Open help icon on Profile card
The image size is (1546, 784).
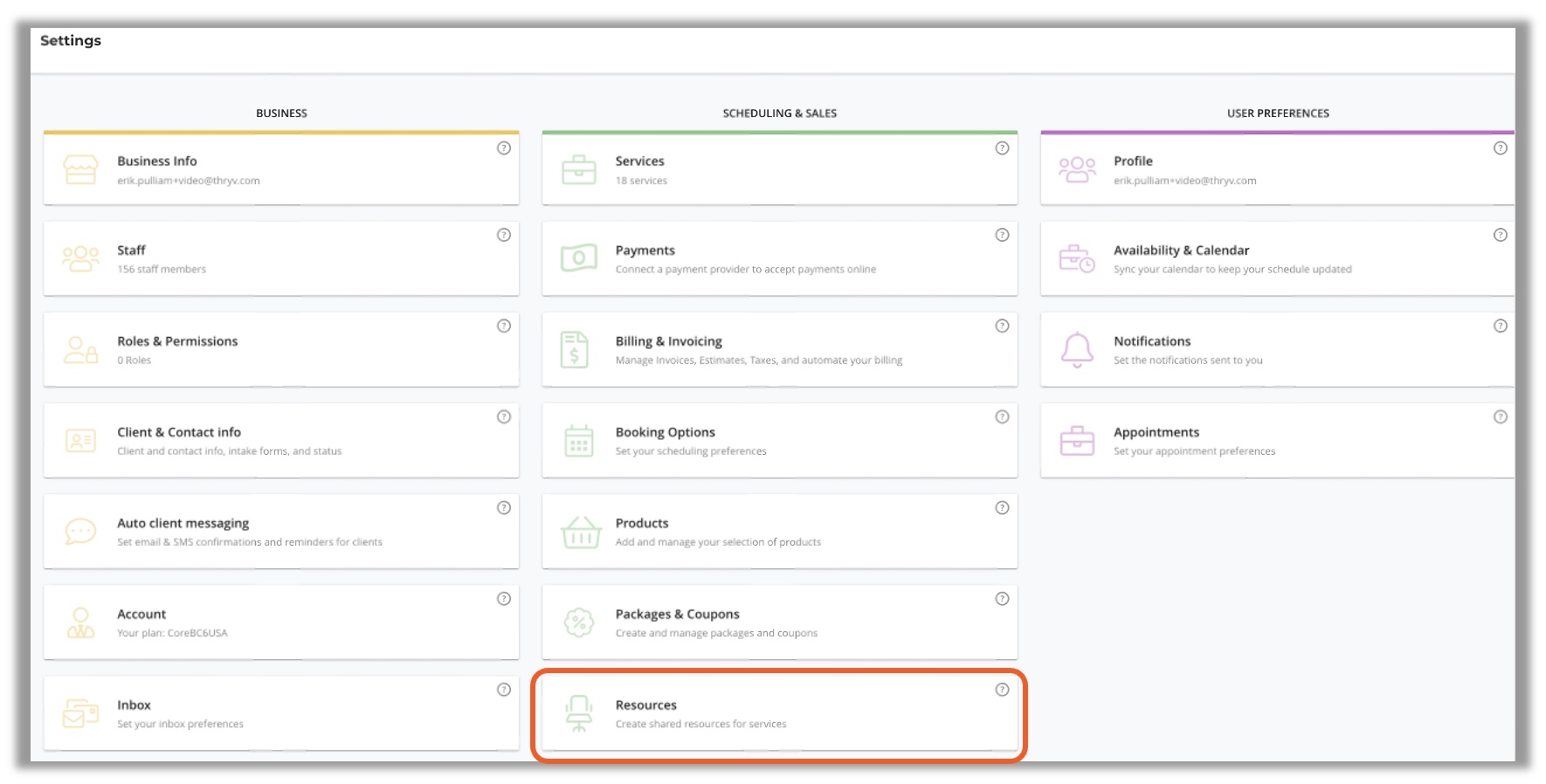1500,148
